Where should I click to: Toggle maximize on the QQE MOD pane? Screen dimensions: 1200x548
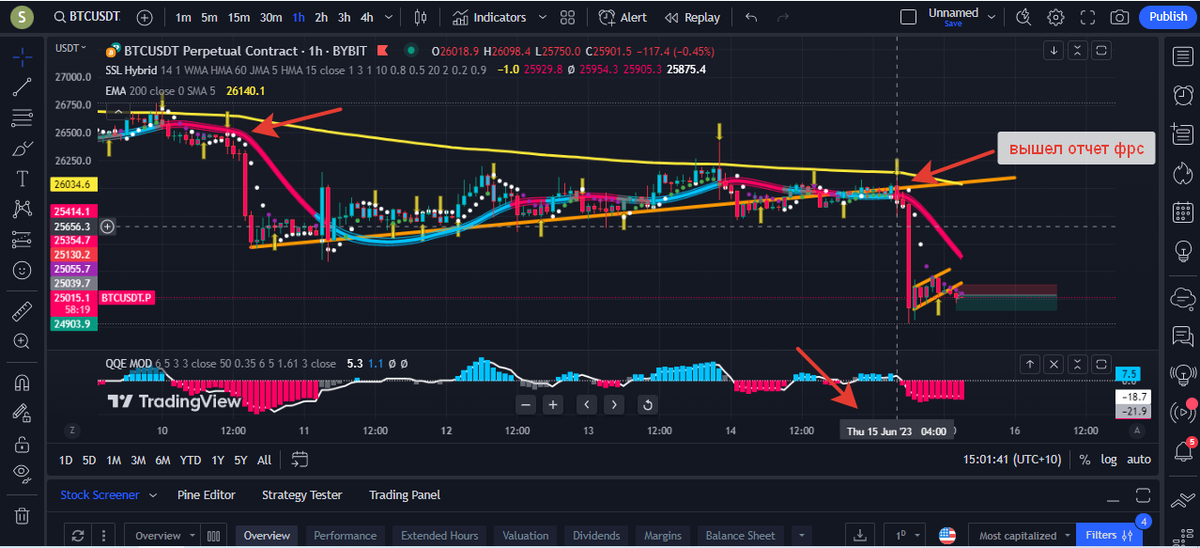(1101, 364)
